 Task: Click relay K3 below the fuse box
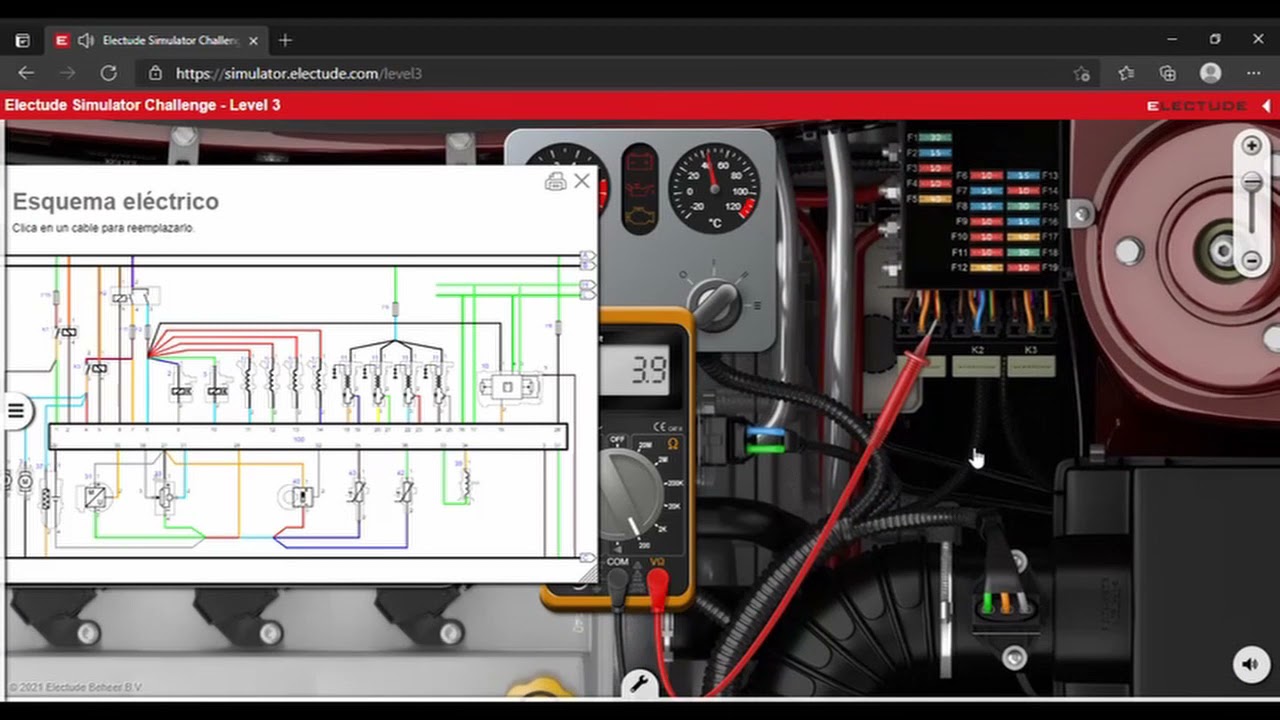pos(1030,366)
